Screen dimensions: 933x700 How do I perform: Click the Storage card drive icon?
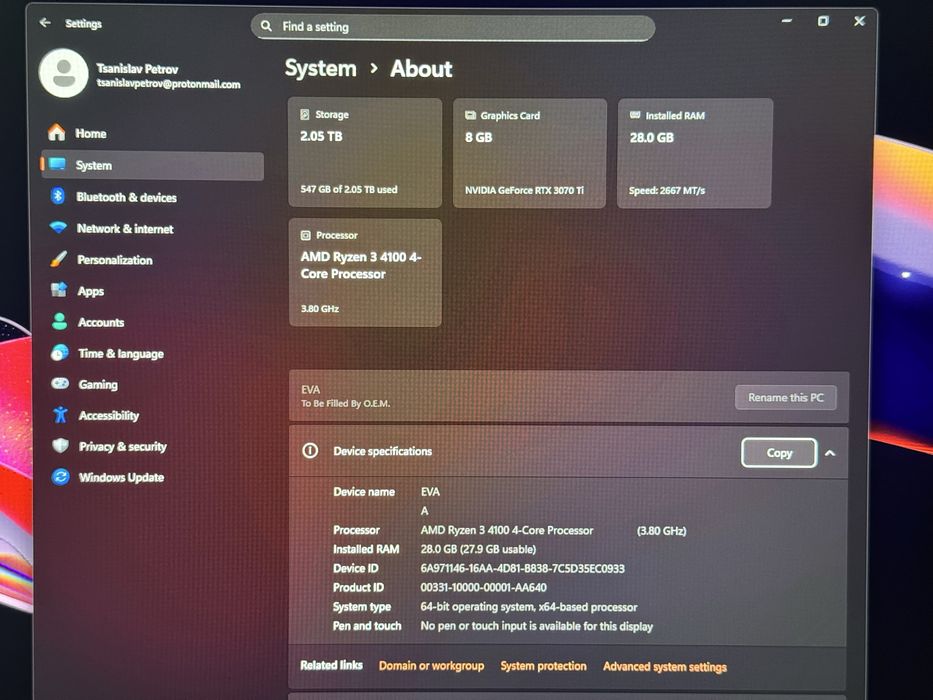[305, 114]
